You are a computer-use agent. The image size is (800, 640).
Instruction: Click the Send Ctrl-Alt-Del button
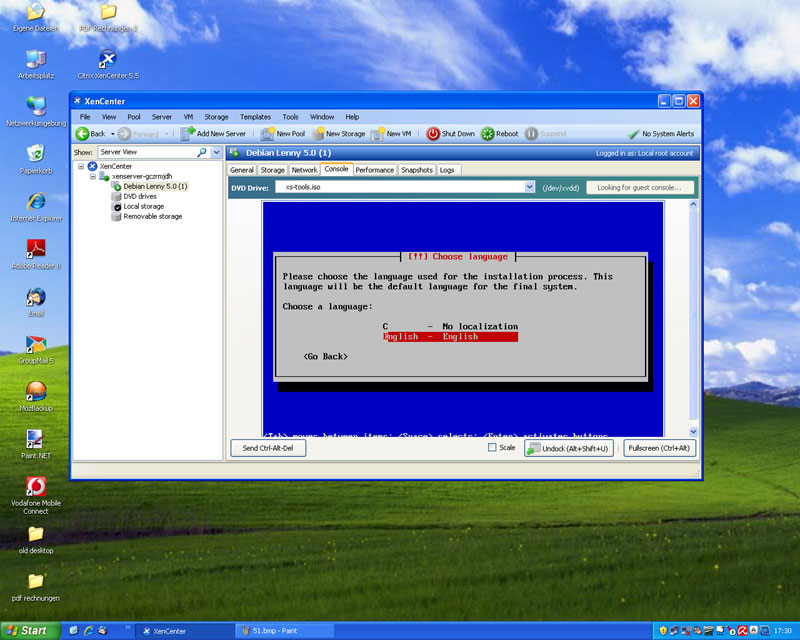pyautogui.click(x=268, y=448)
